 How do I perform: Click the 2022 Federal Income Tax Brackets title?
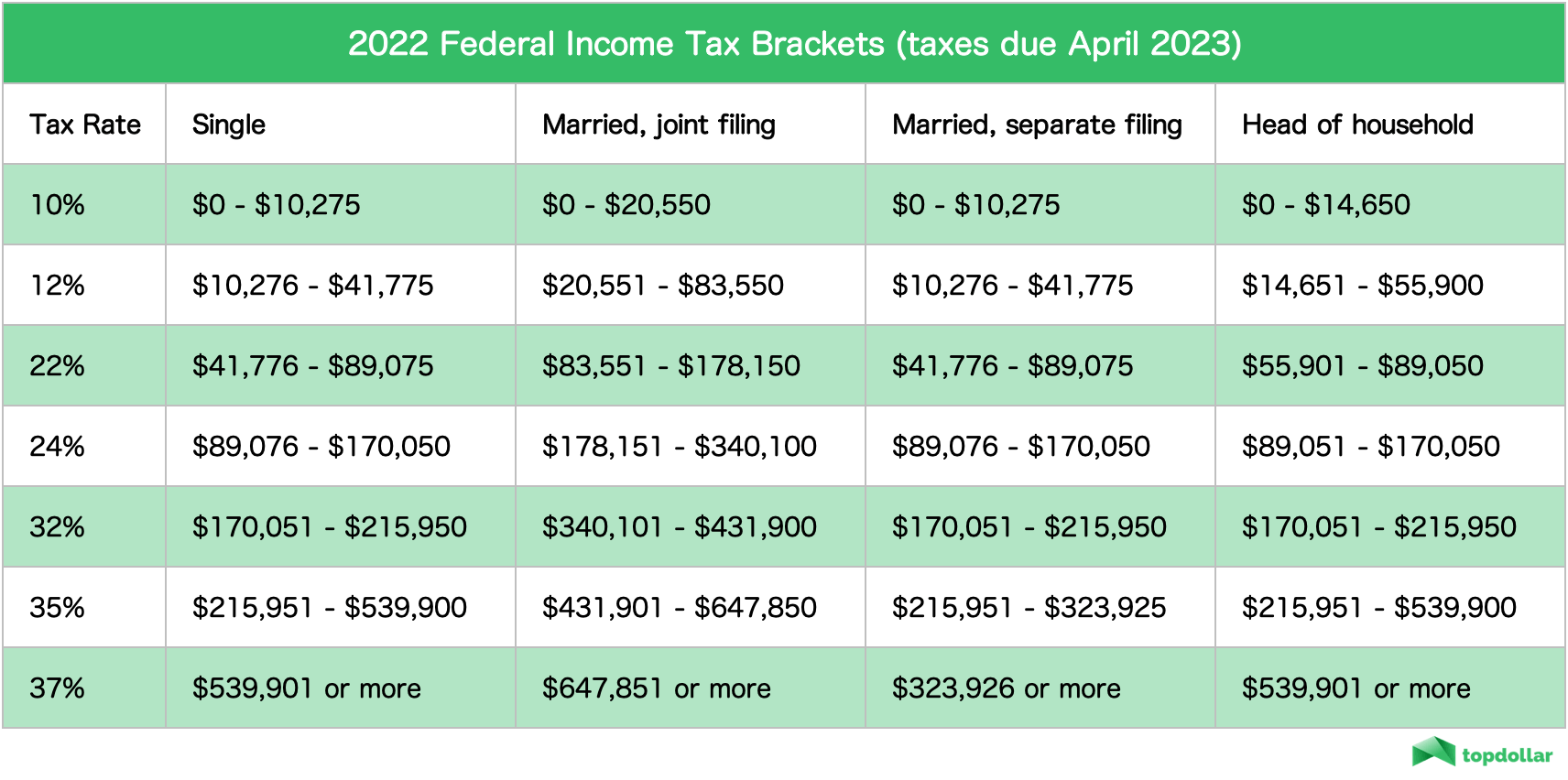click(x=794, y=44)
